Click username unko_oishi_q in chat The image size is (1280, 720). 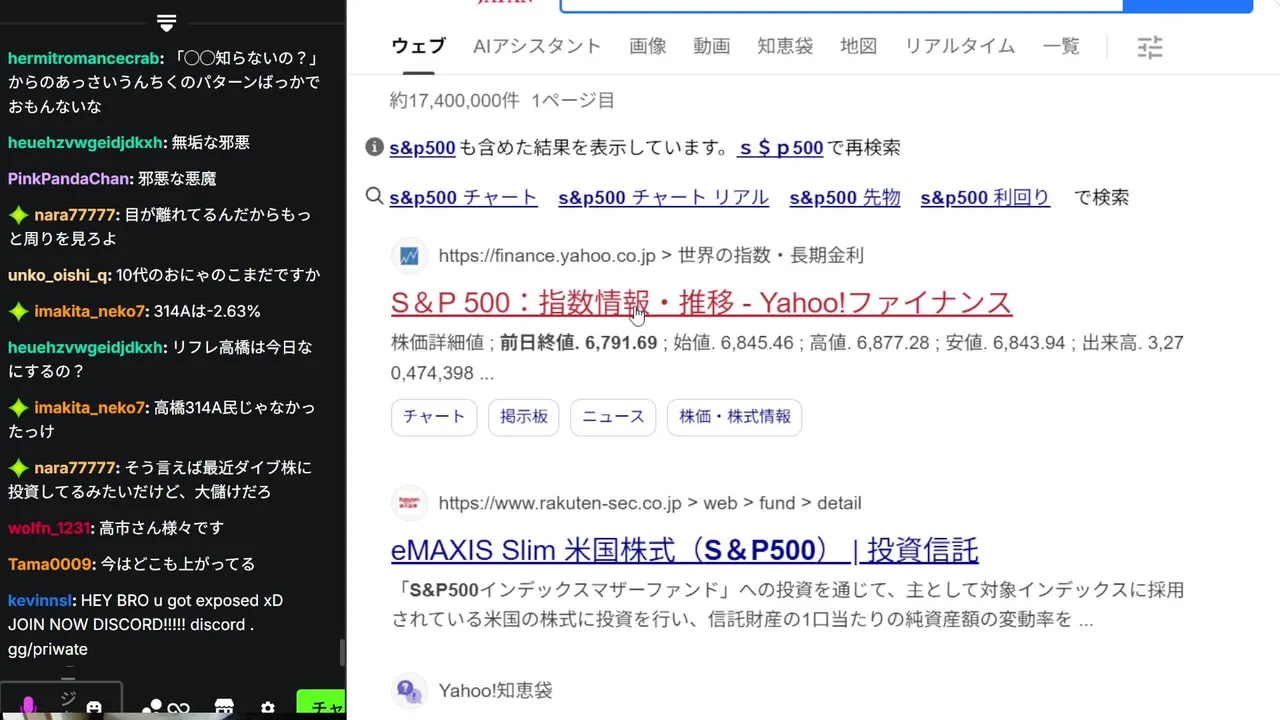point(59,275)
